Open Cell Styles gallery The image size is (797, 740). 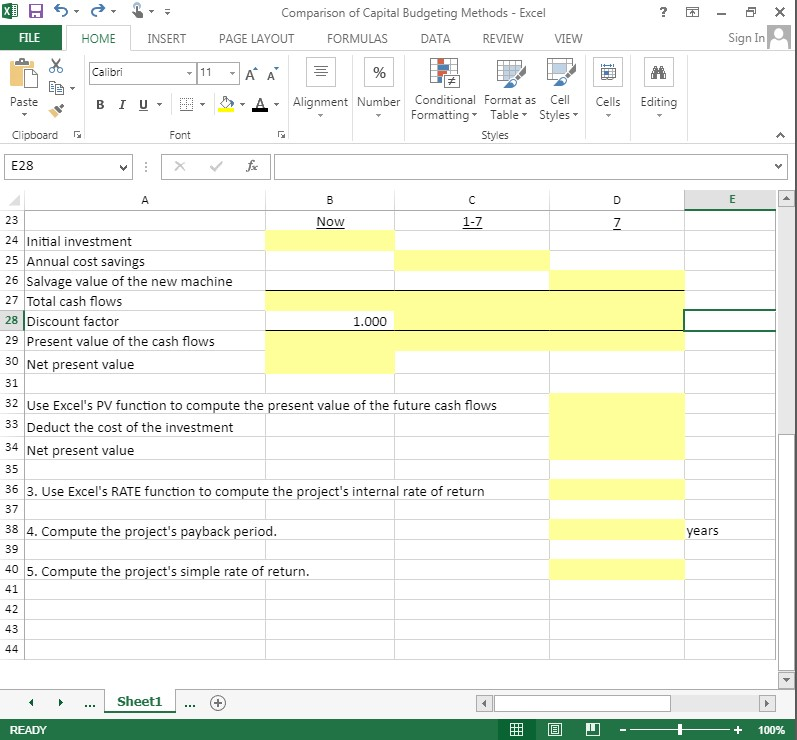(x=559, y=89)
